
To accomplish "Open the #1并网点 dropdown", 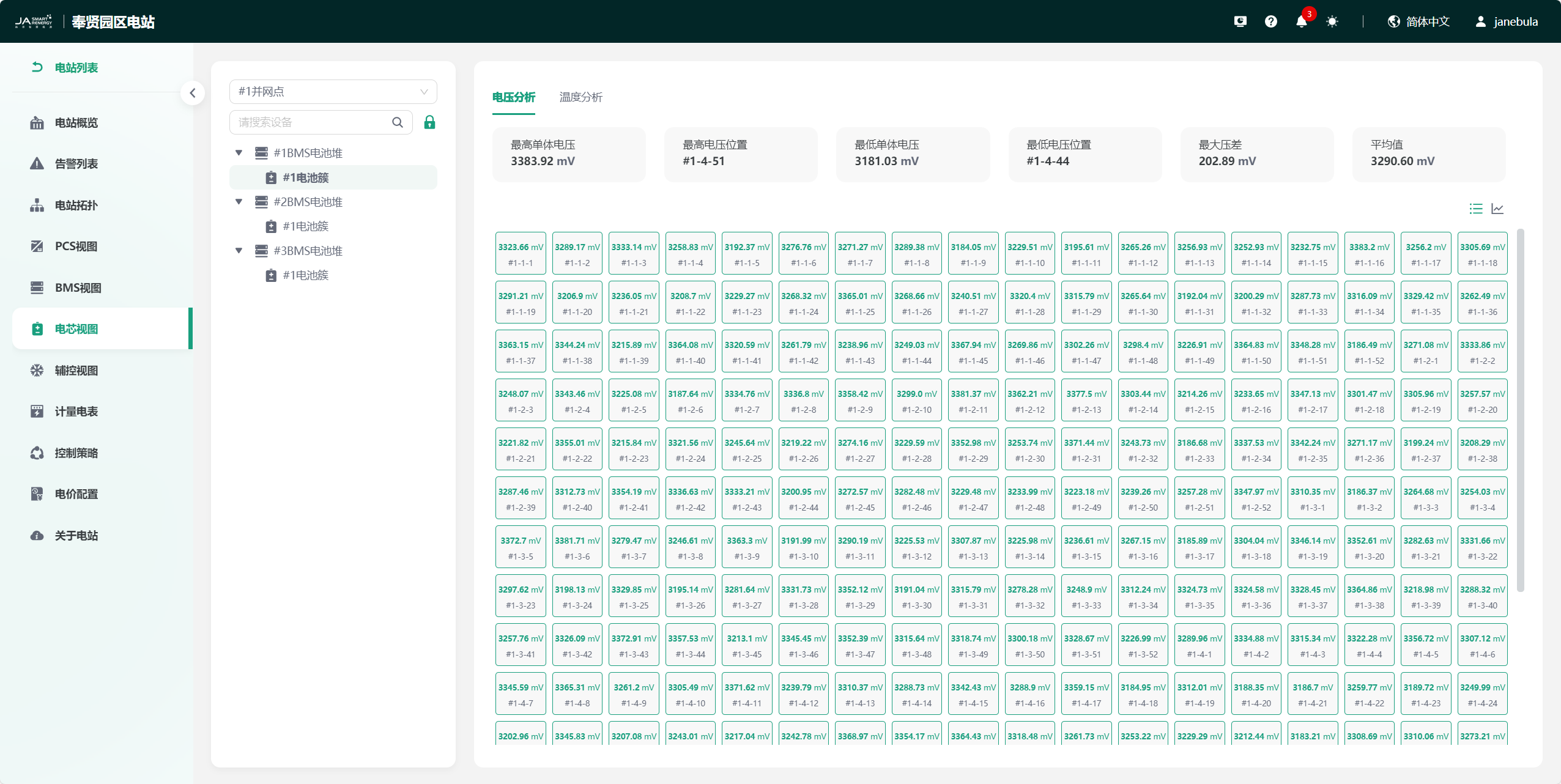I will pyautogui.click(x=333, y=92).
